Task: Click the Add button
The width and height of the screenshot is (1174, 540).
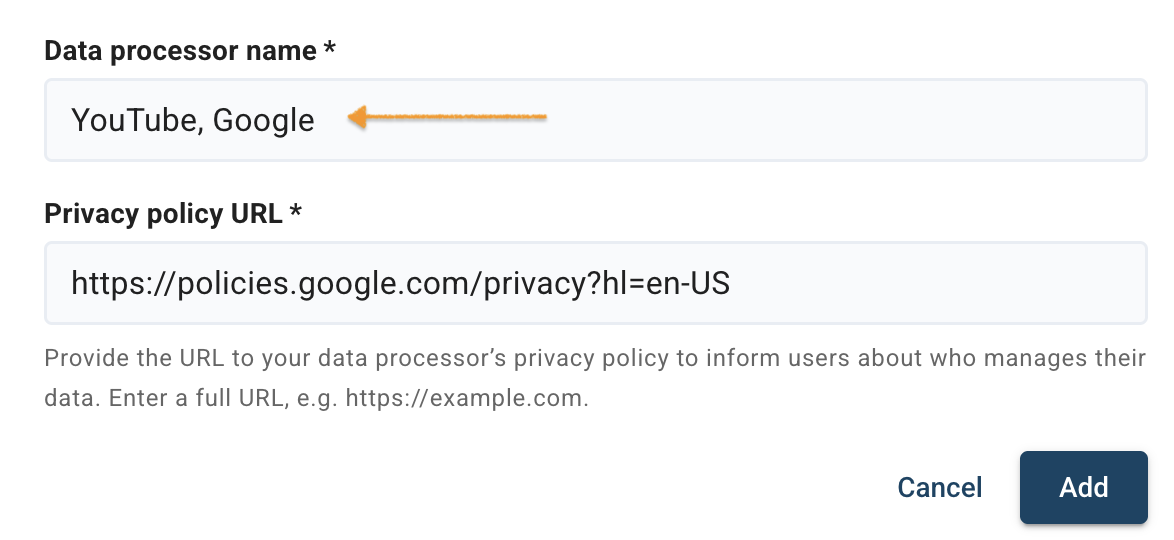Action: [x=1083, y=487]
